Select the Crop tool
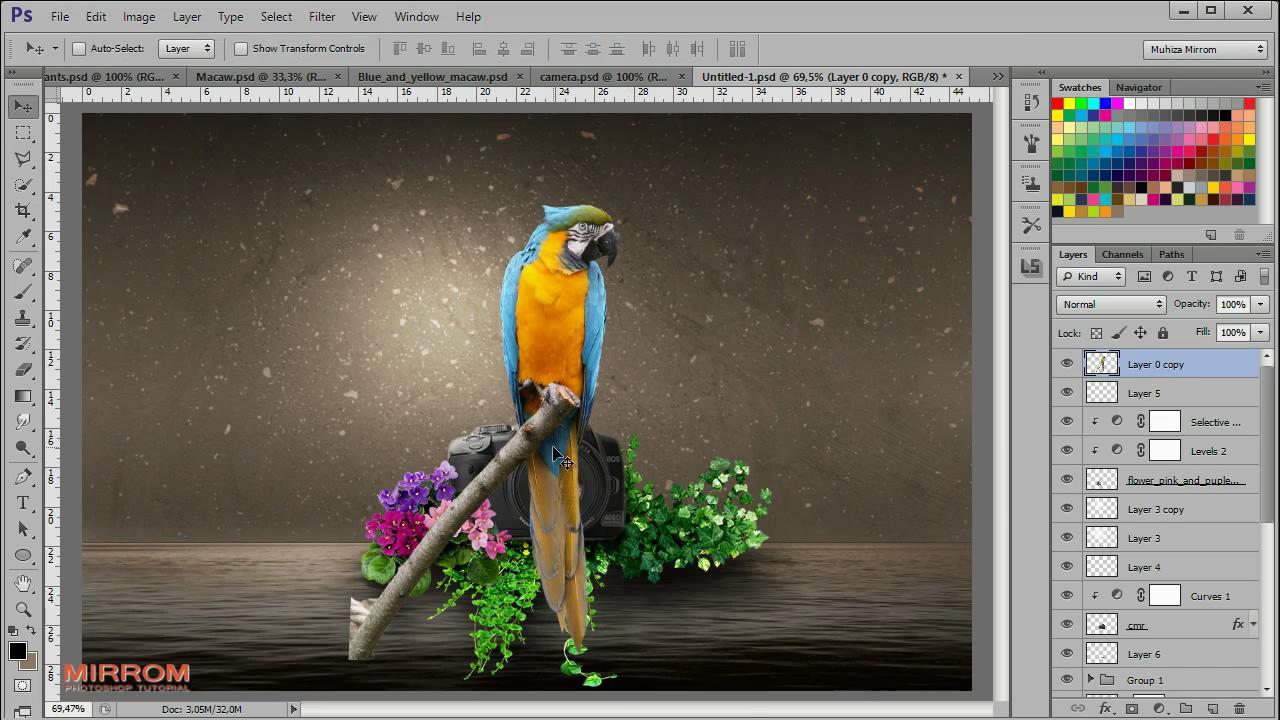The image size is (1280, 720). [x=23, y=210]
